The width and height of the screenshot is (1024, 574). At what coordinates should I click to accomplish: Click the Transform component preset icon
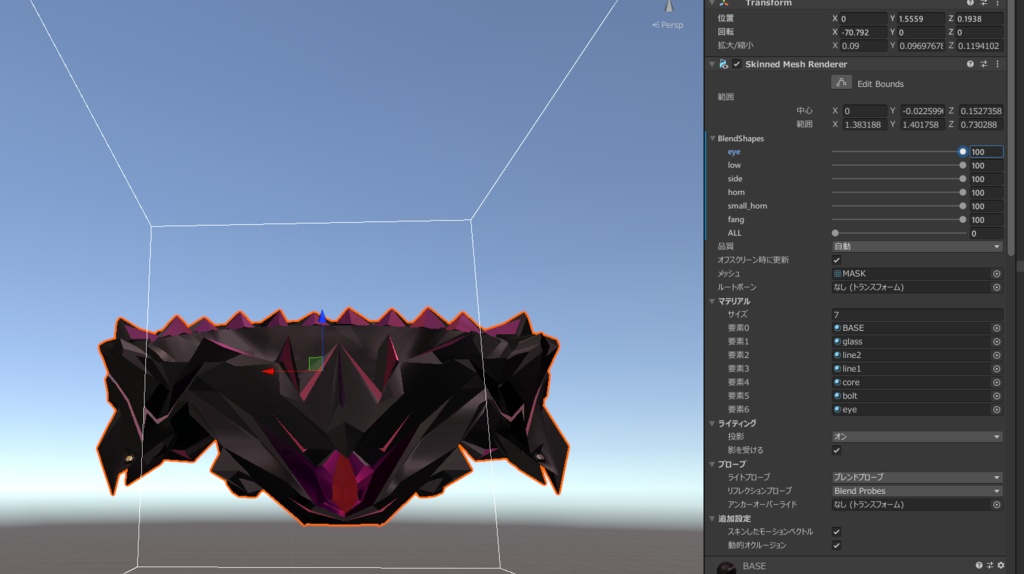984,3
